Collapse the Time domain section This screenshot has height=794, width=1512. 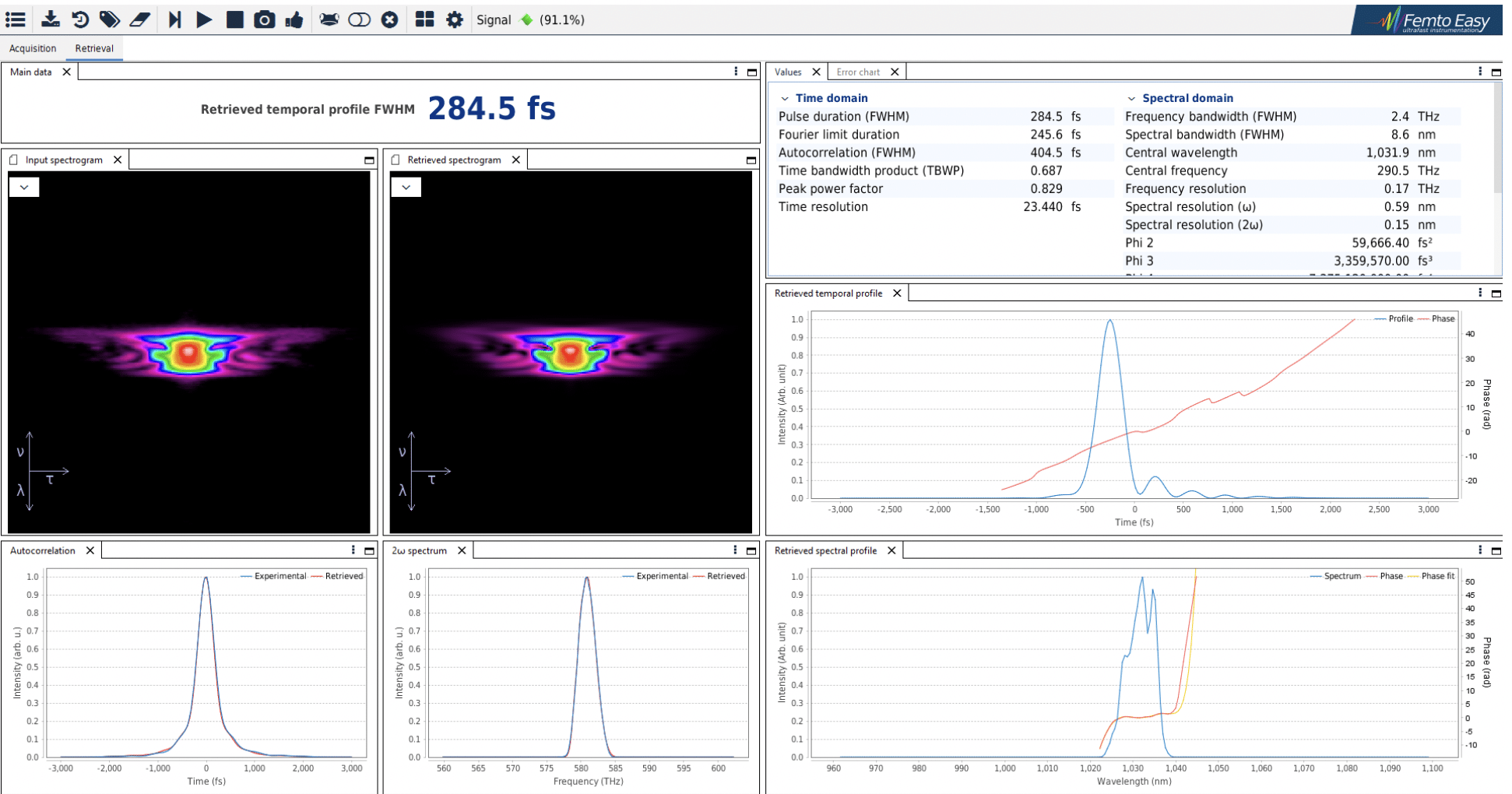pyautogui.click(x=785, y=98)
